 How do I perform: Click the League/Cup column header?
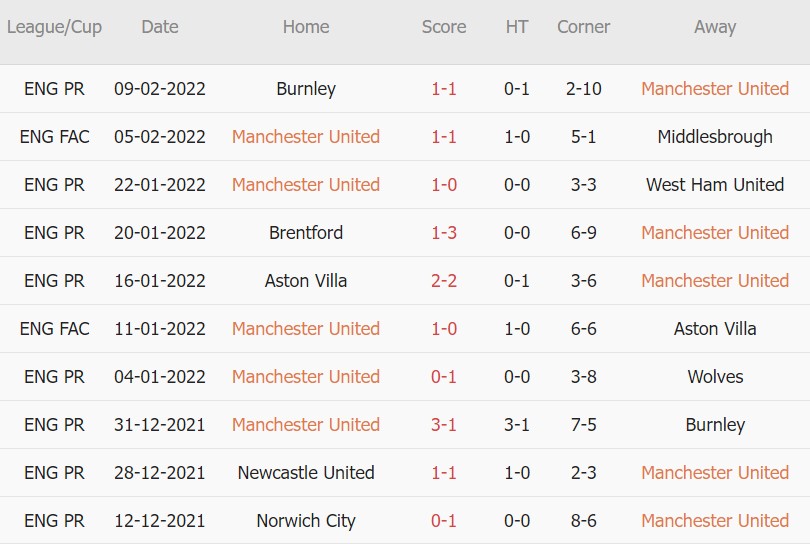tap(54, 27)
